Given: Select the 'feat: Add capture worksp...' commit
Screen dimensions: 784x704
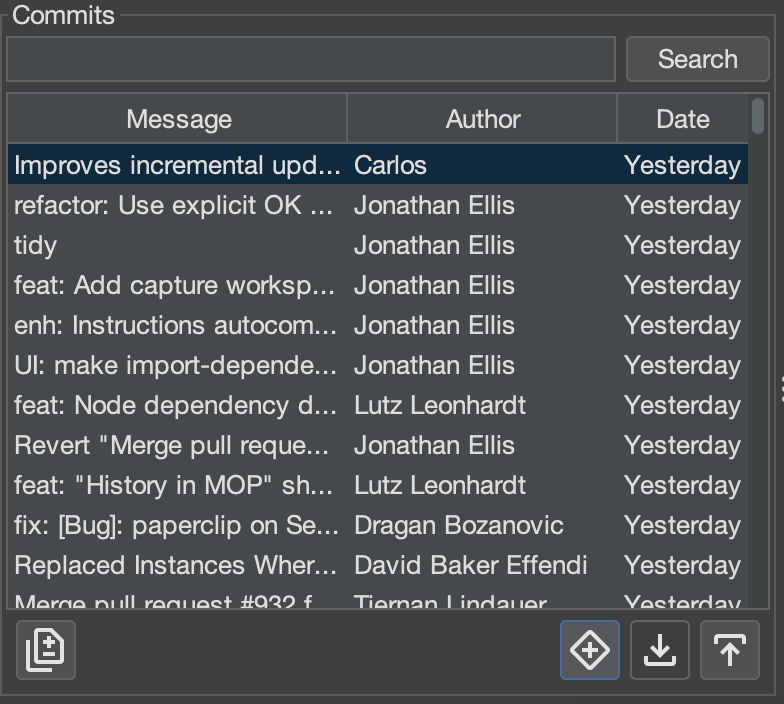Looking at the screenshot, I should tap(177, 285).
